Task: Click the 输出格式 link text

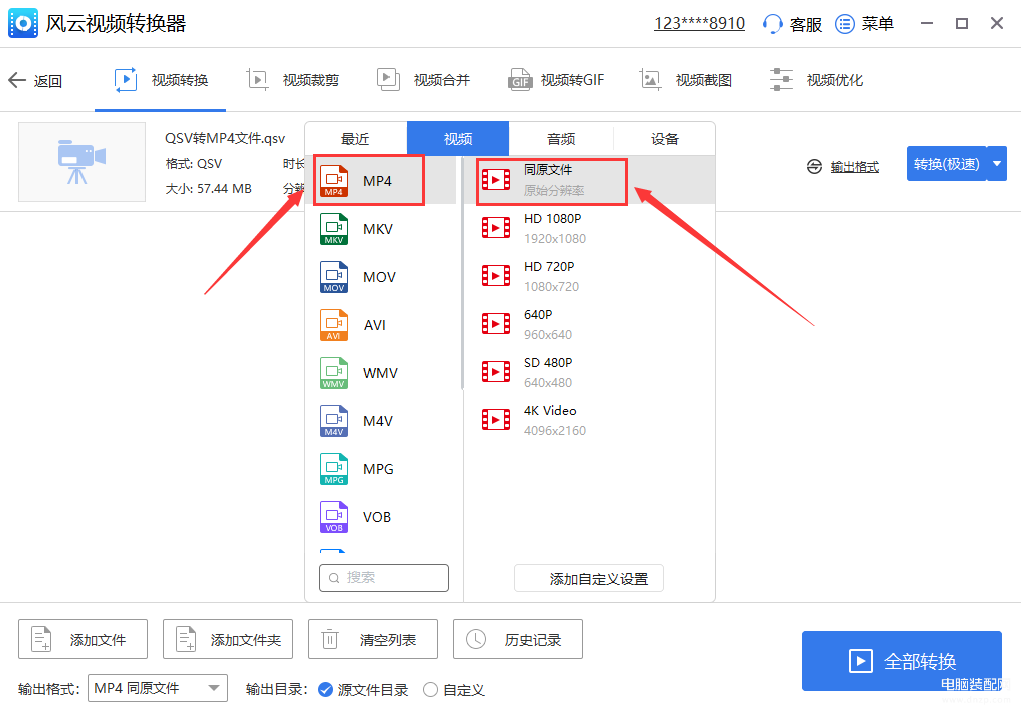Action: coord(854,167)
